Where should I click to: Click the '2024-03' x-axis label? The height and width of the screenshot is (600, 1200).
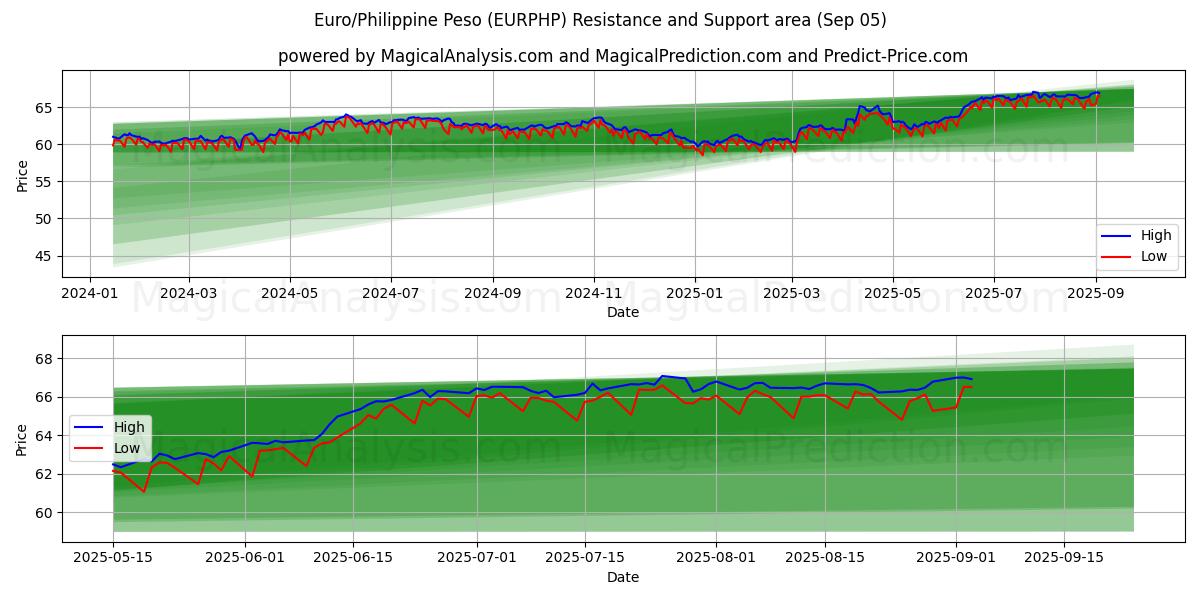click(189, 293)
